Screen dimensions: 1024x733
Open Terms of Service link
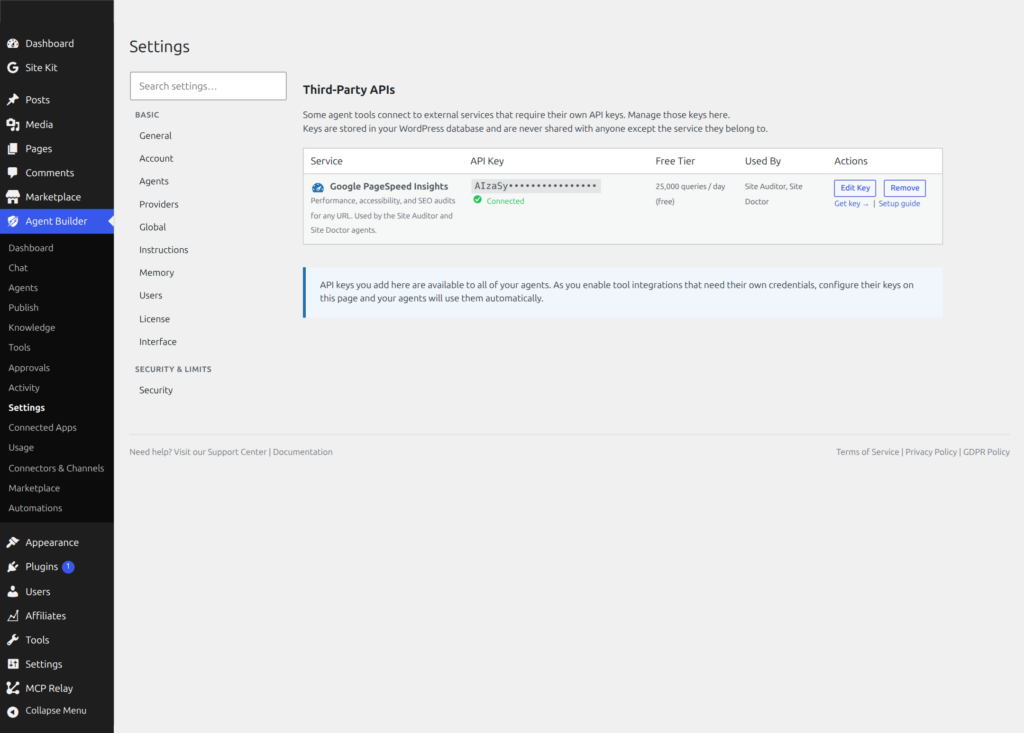(x=867, y=452)
